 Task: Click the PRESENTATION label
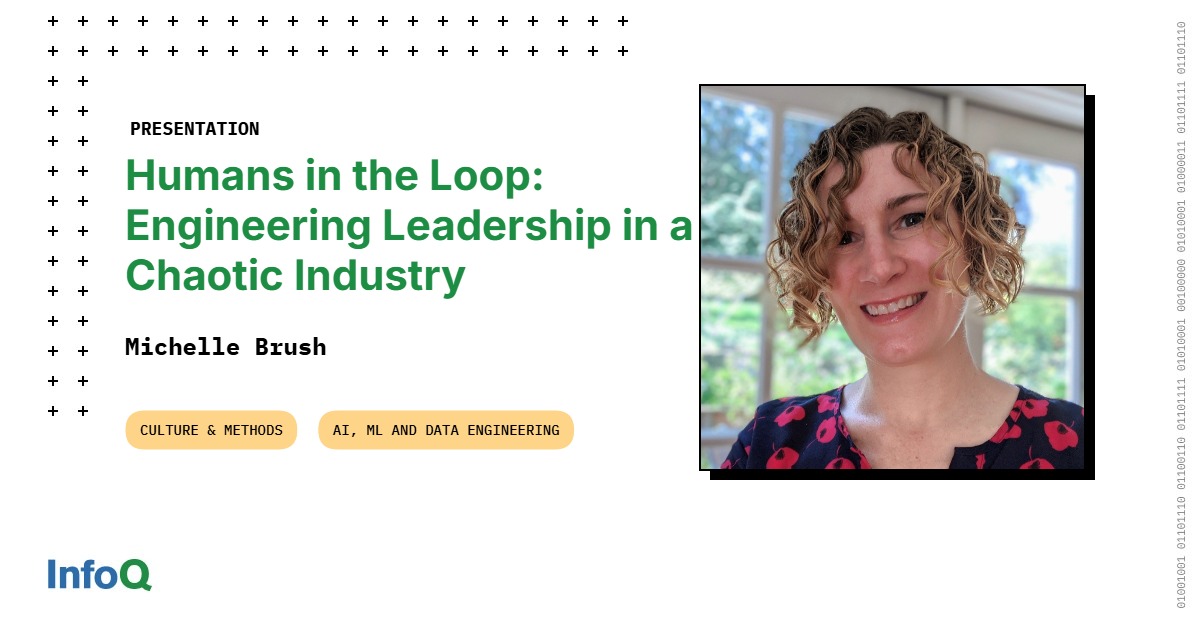point(194,129)
